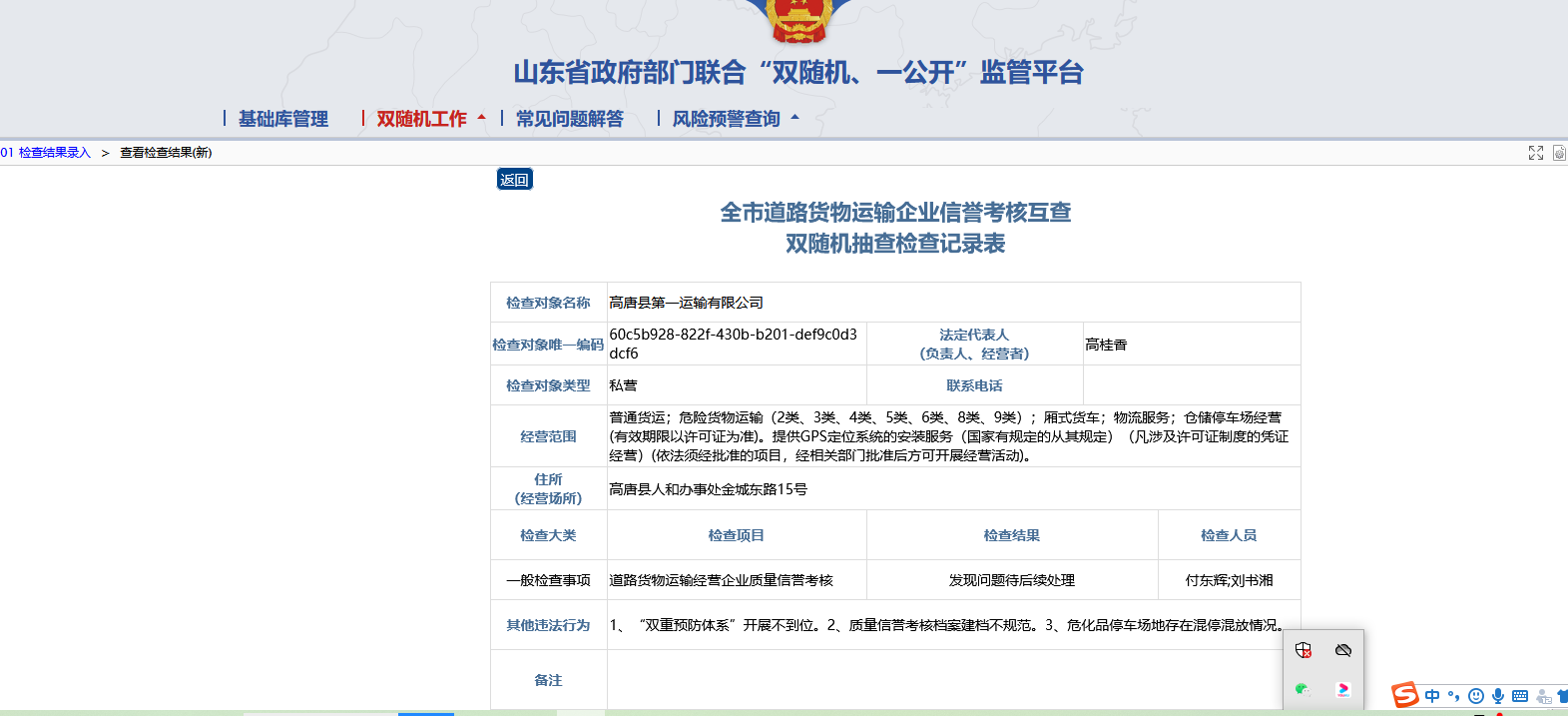Expand the 风险预警查询 dropdown arrow

[795, 118]
